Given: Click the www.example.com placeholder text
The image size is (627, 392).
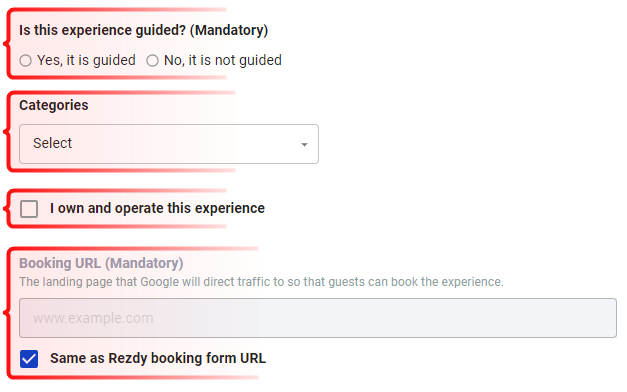Looking at the screenshot, I should point(93,318).
